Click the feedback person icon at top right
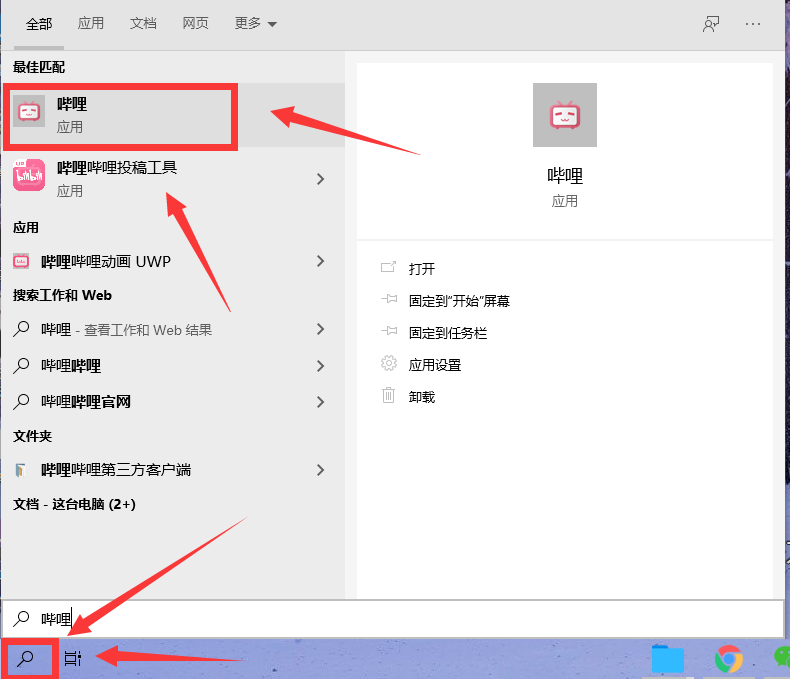Screen dimensions: 790x679 point(711,24)
